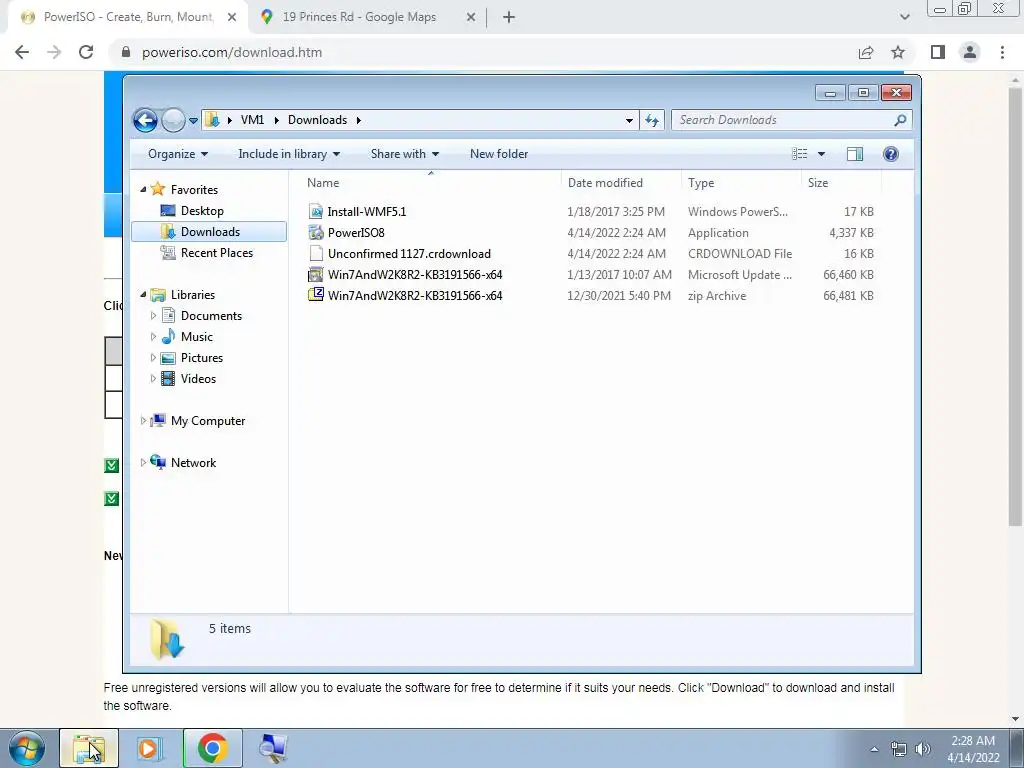Switch to the PowerISO Chrome tab

point(128,17)
